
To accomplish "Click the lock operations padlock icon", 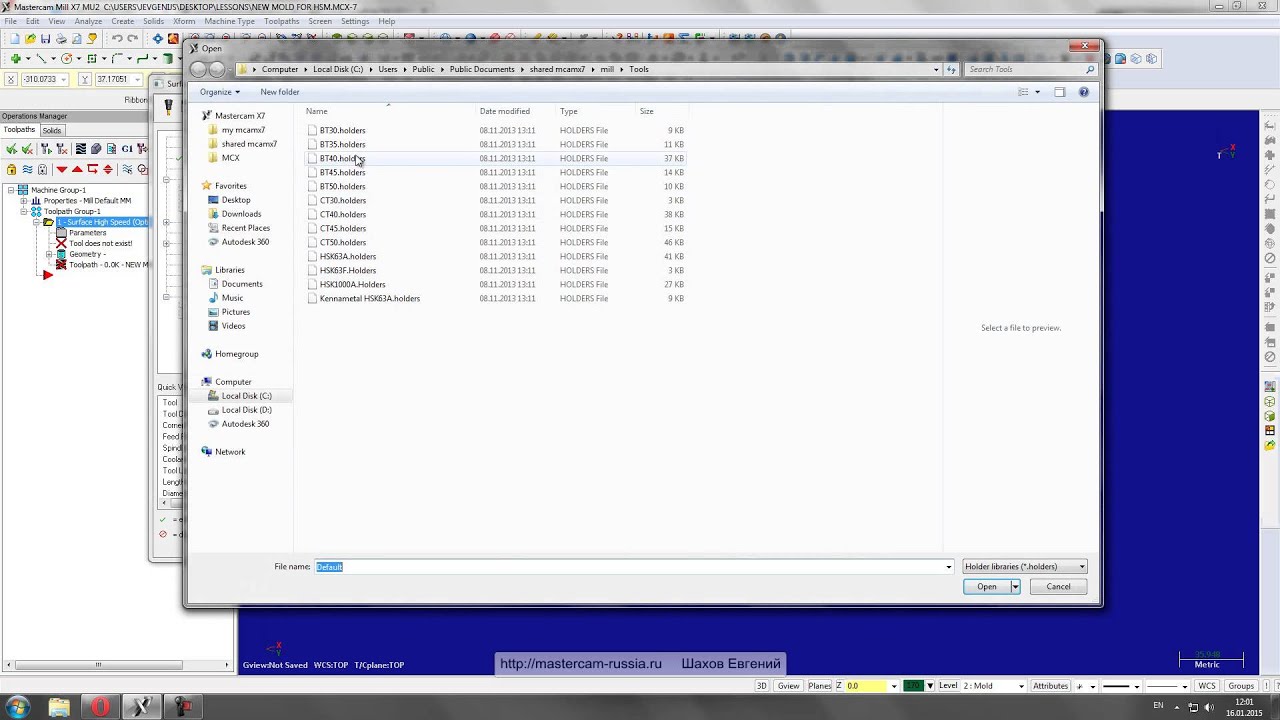I will click(11, 169).
